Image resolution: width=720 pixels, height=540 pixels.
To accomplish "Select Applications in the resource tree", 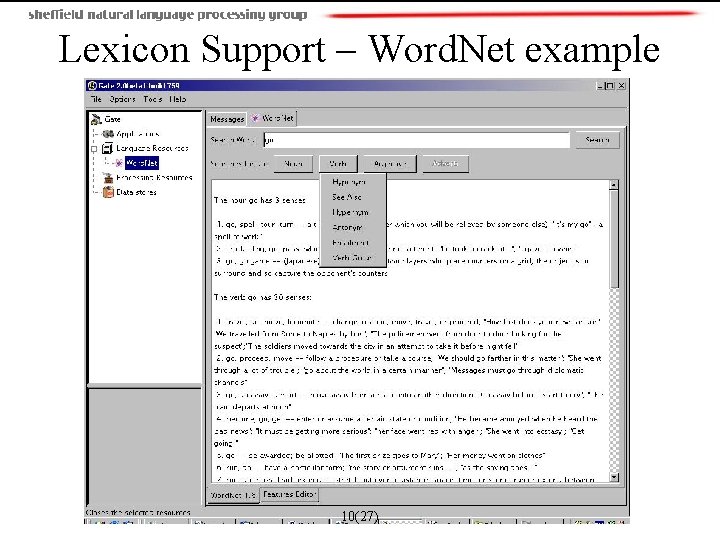I will (x=138, y=134).
